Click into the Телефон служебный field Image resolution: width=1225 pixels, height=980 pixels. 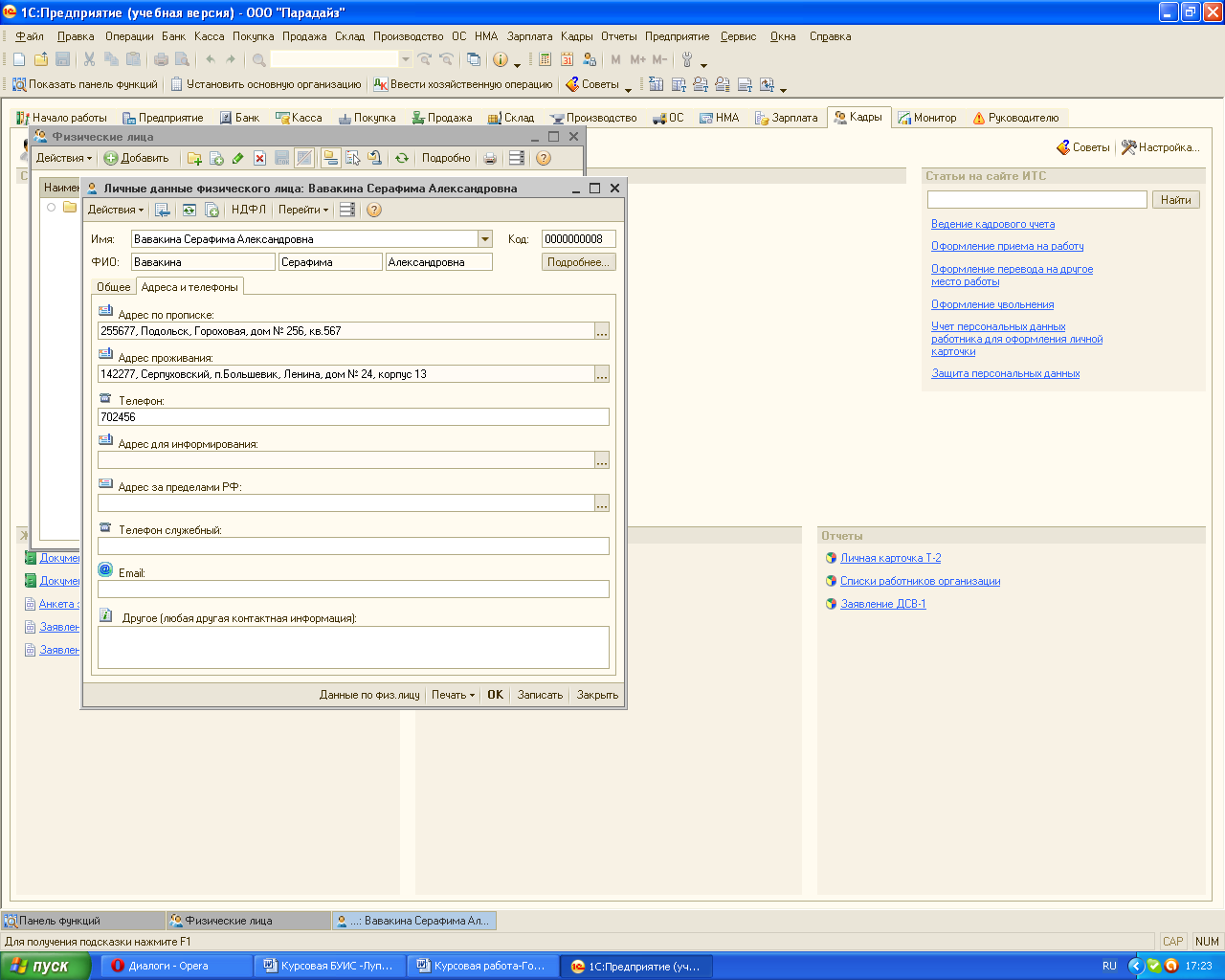pyautogui.click(x=353, y=546)
